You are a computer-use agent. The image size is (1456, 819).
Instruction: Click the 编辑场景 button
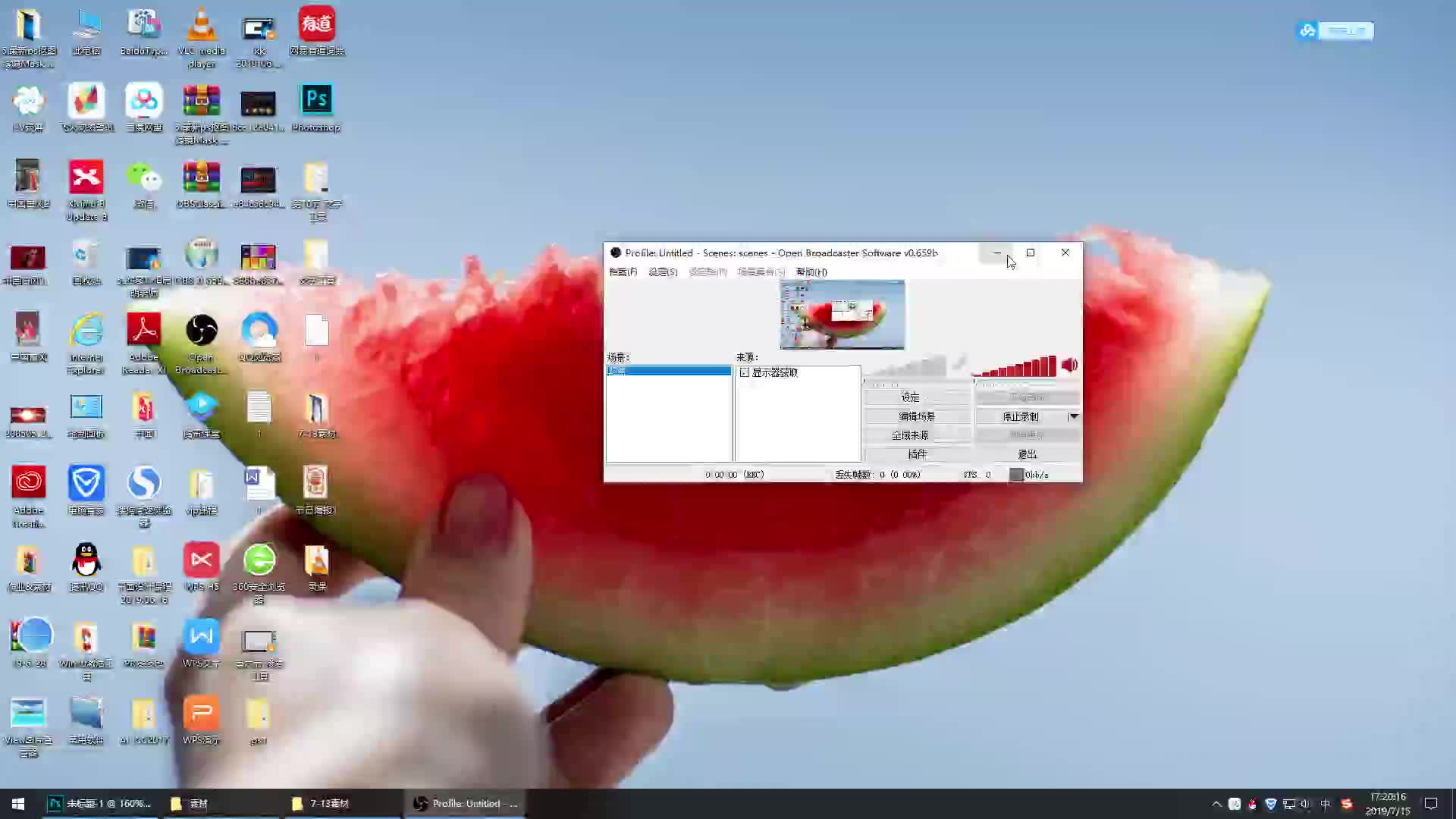[x=917, y=416]
